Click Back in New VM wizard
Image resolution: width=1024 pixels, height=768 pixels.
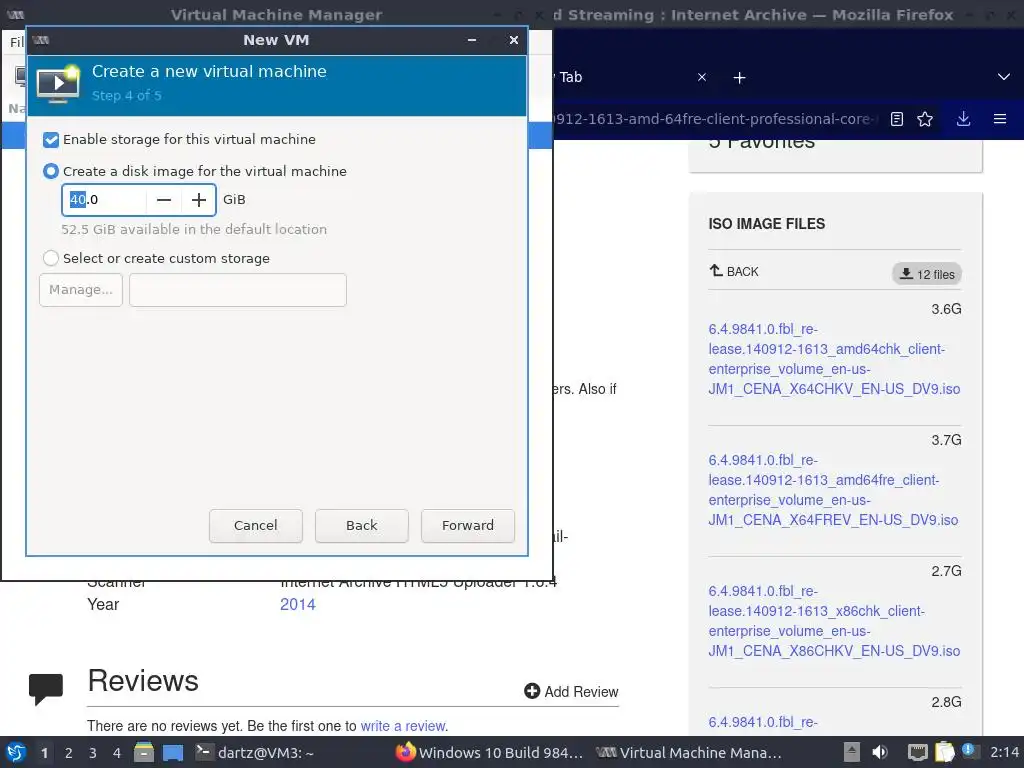click(362, 526)
